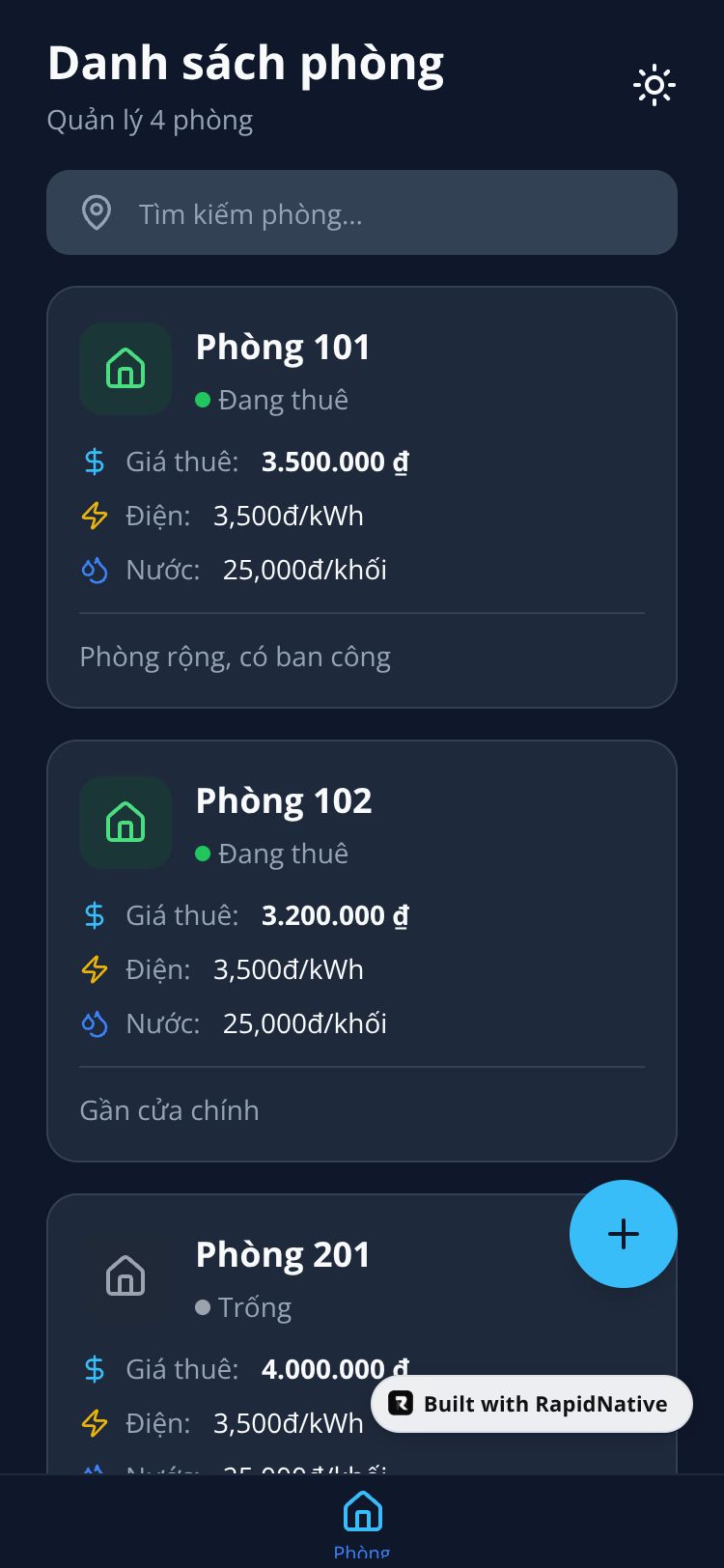The height and width of the screenshot is (1568, 724).
Task: Open the Phòng 101 title
Action: tap(283, 348)
